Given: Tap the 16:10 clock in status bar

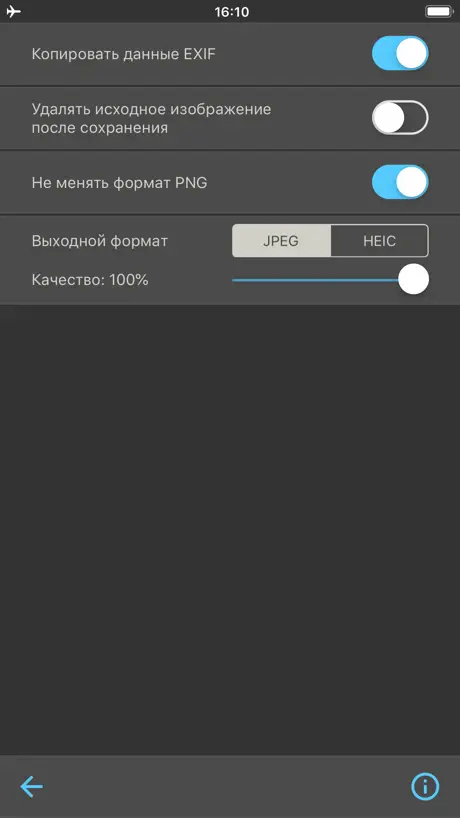Looking at the screenshot, I should (232, 11).
